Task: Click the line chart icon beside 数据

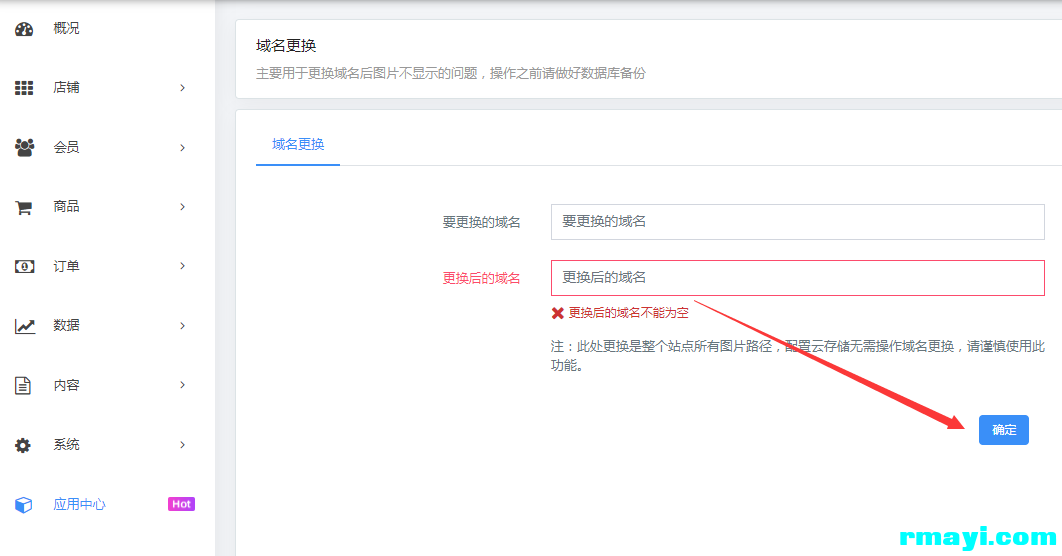Action: [x=24, y=326]
